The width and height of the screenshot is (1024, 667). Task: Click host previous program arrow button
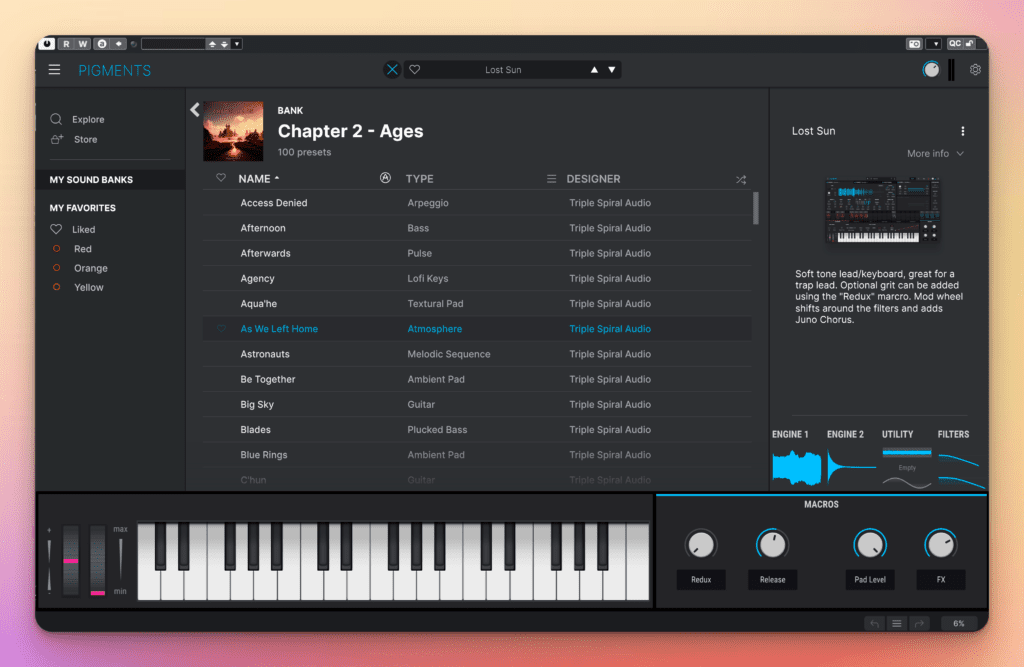(212, 44)
